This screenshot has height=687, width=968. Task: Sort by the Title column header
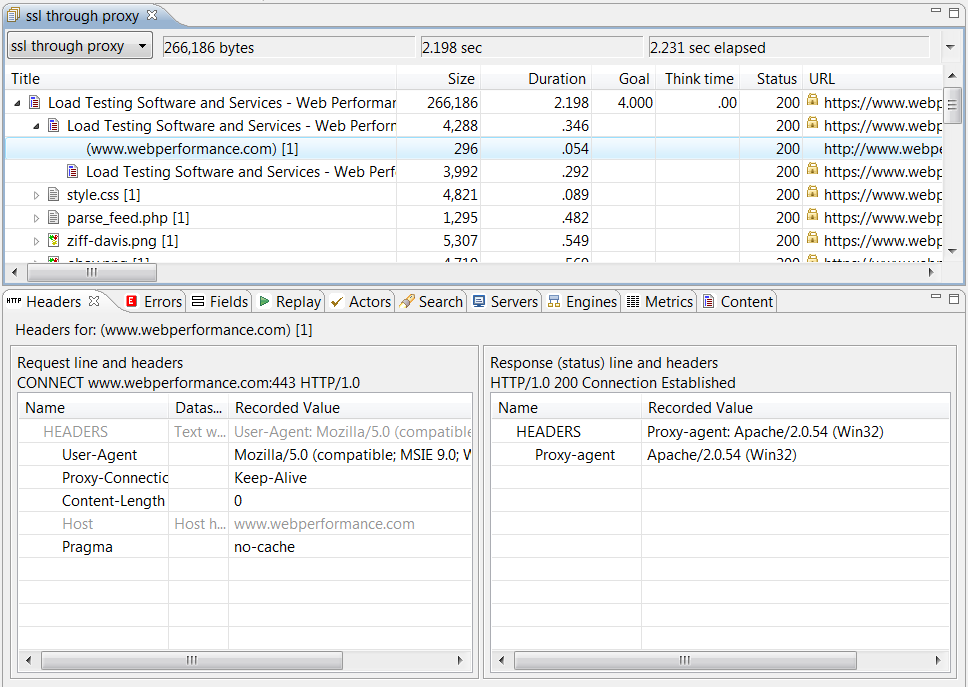tap(201, 78)
